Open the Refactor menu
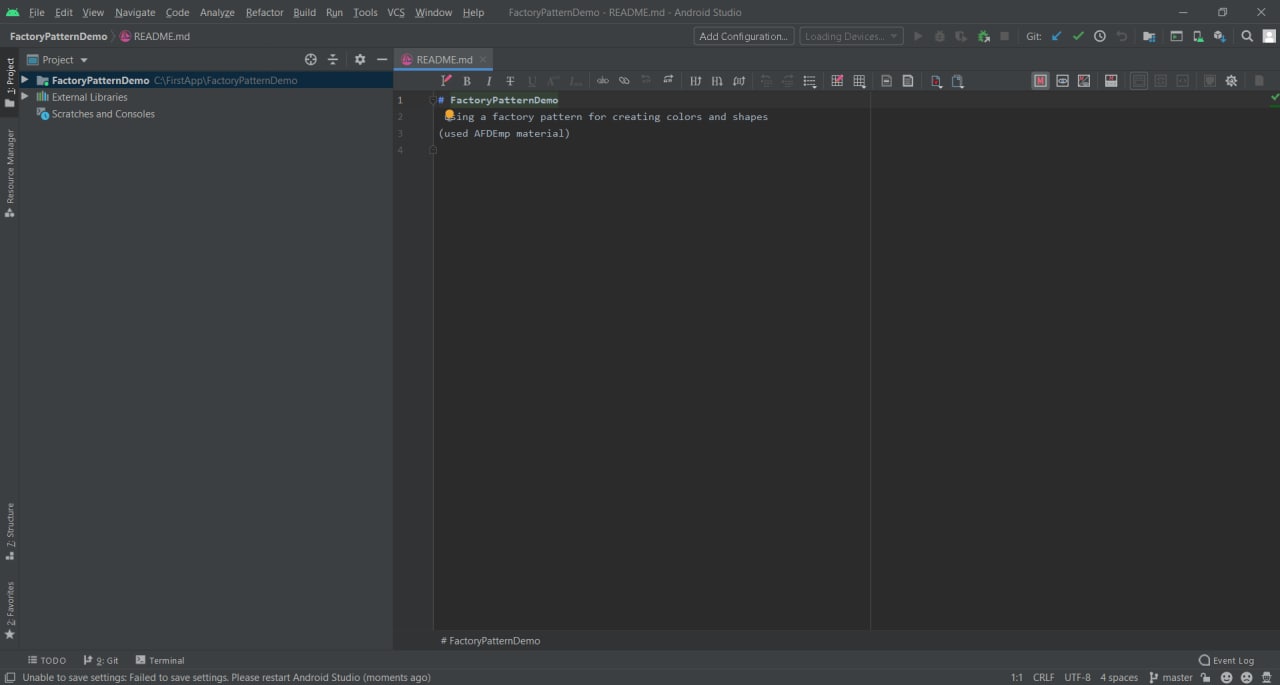 264,12
